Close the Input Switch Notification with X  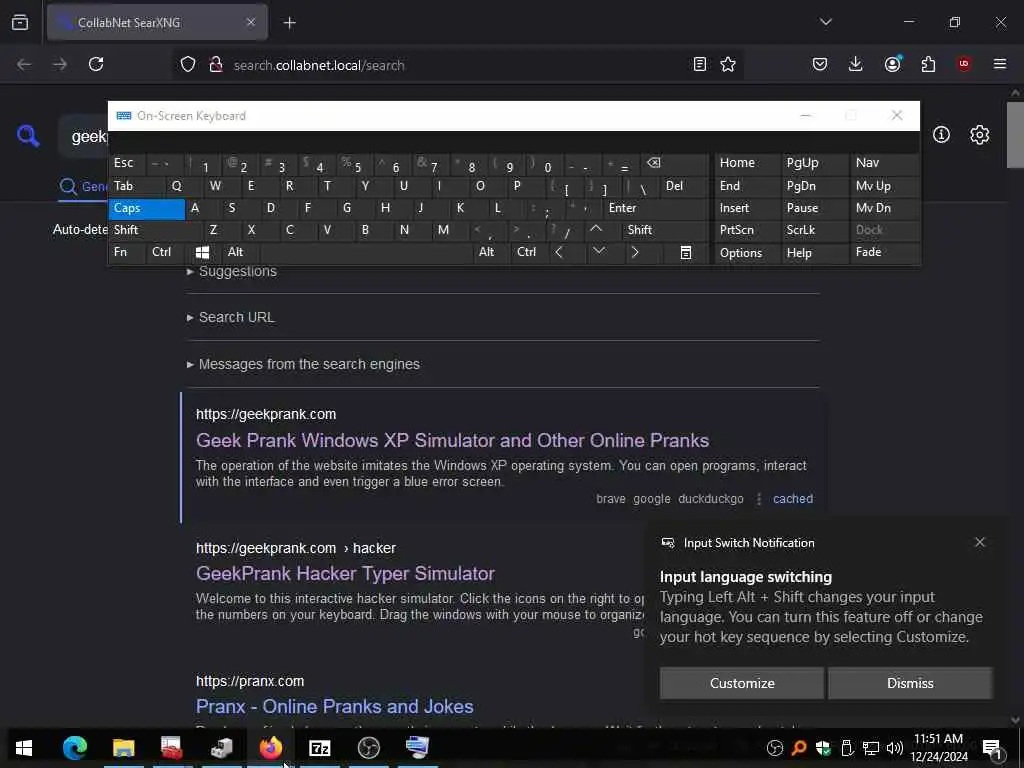pyautogui.click(x=980, y=542)
